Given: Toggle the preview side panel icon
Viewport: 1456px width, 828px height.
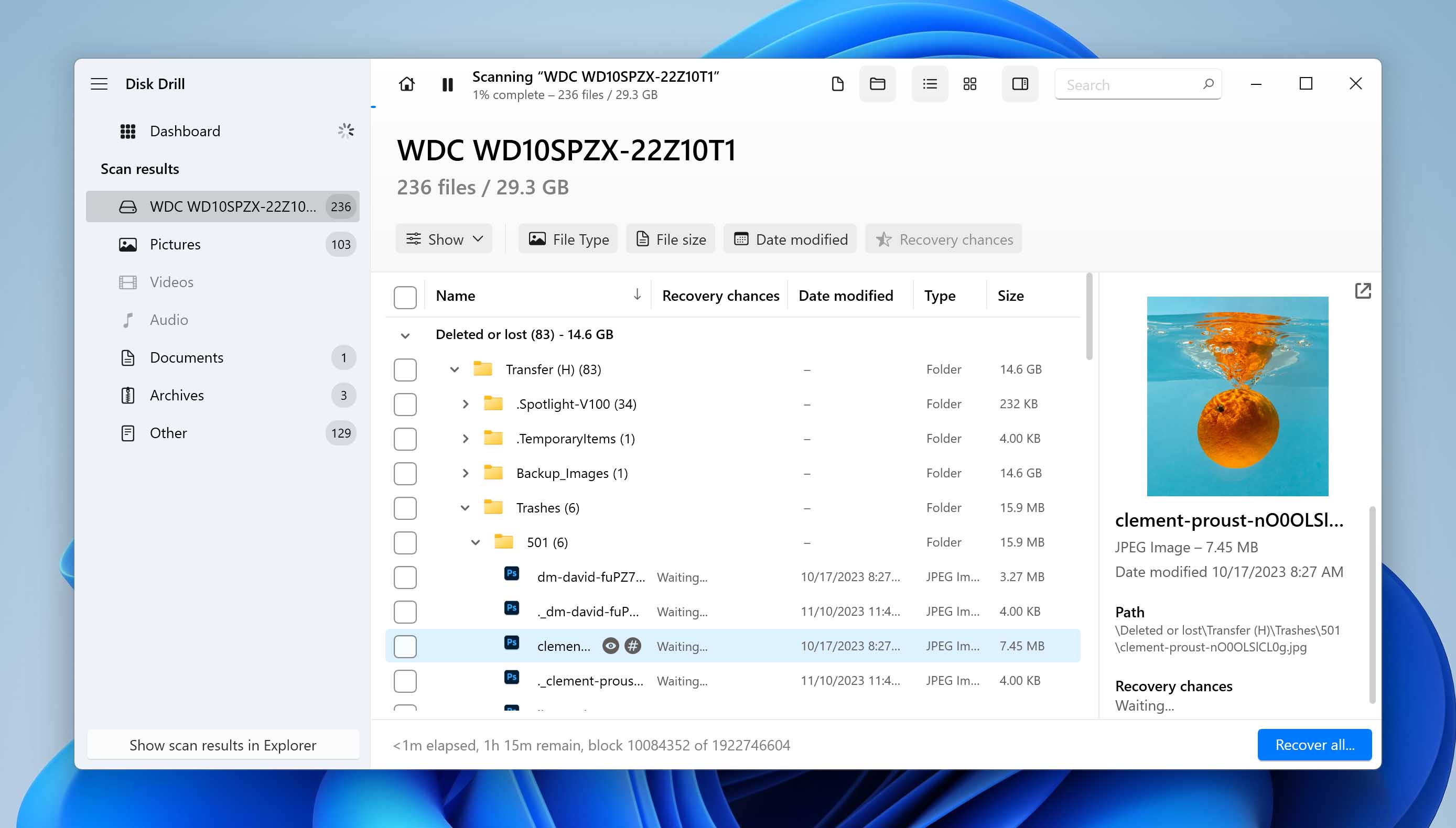Looking at the screenshot, I should [x=1020, y=84].
